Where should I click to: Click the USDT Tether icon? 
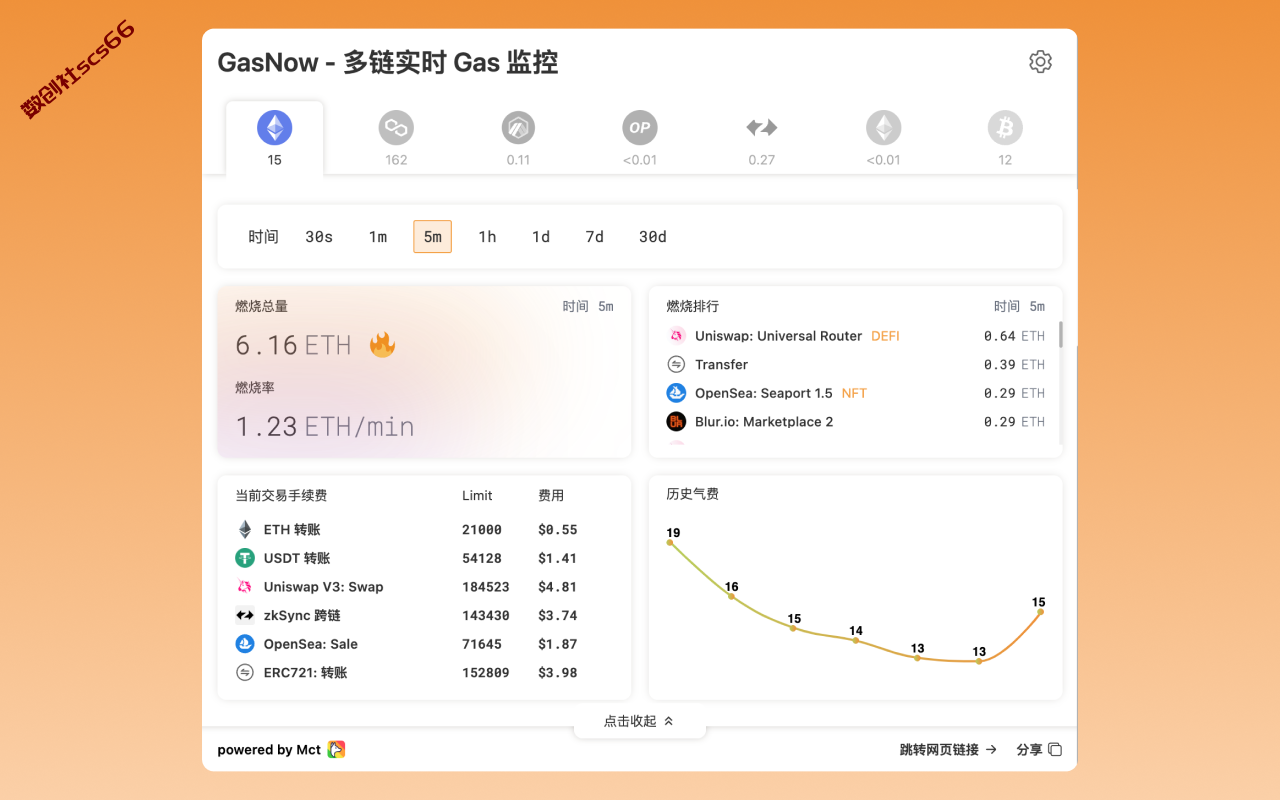pos(245,558)
